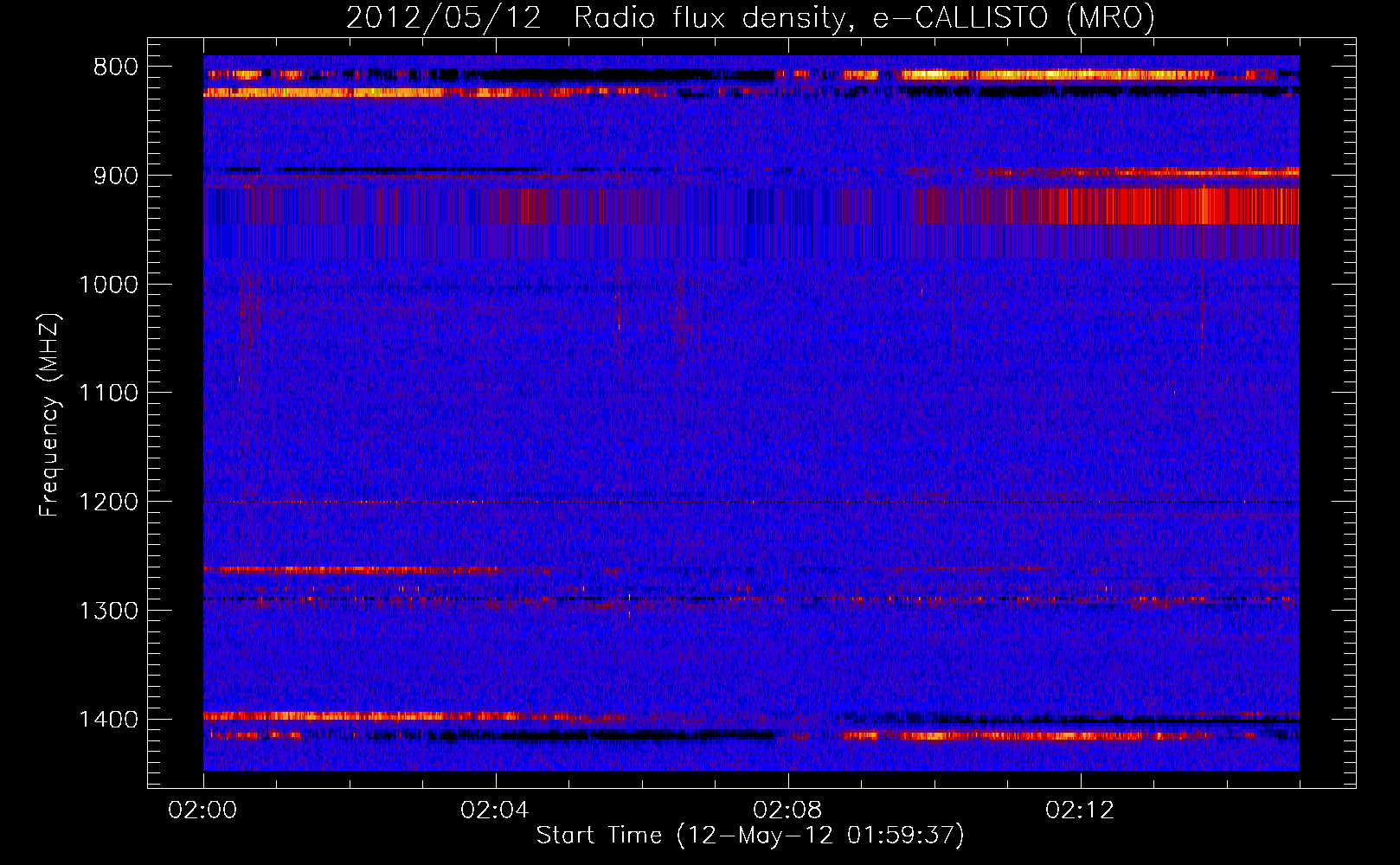Click the '900' frequency axis label
1400x865 pixels.
[116, 176]
